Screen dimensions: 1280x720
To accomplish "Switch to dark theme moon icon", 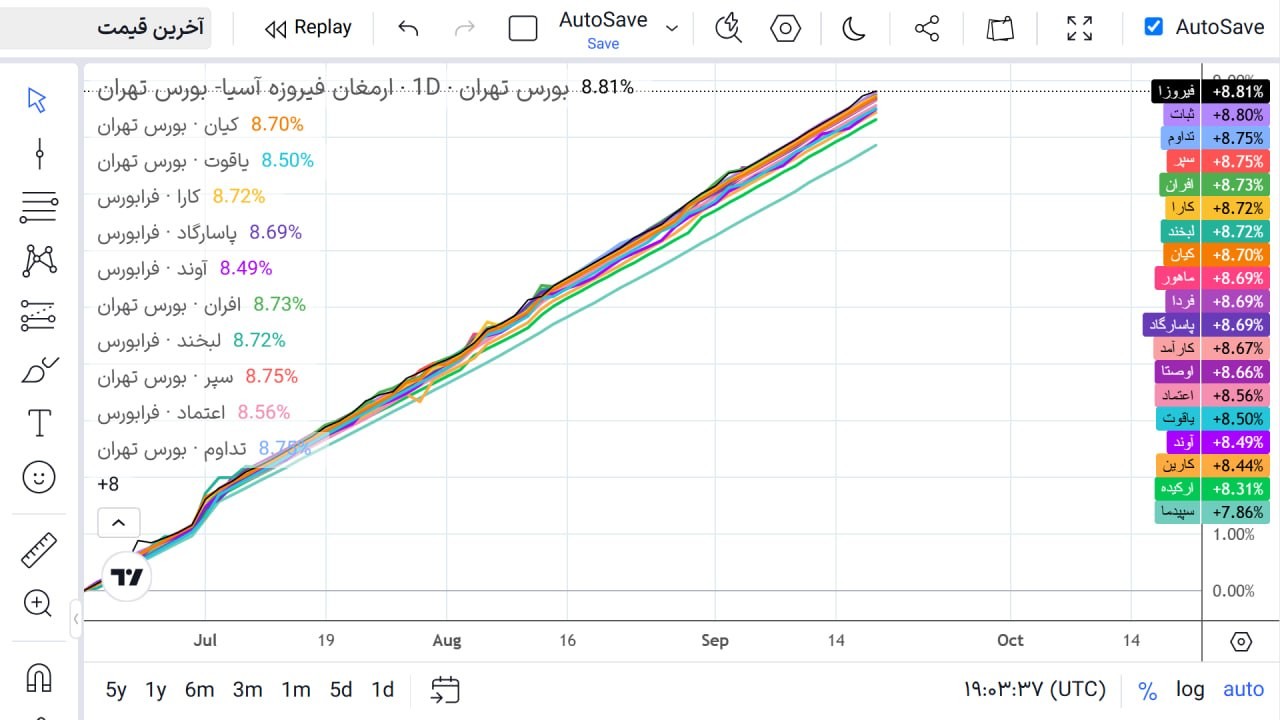I will click(853, 28).
